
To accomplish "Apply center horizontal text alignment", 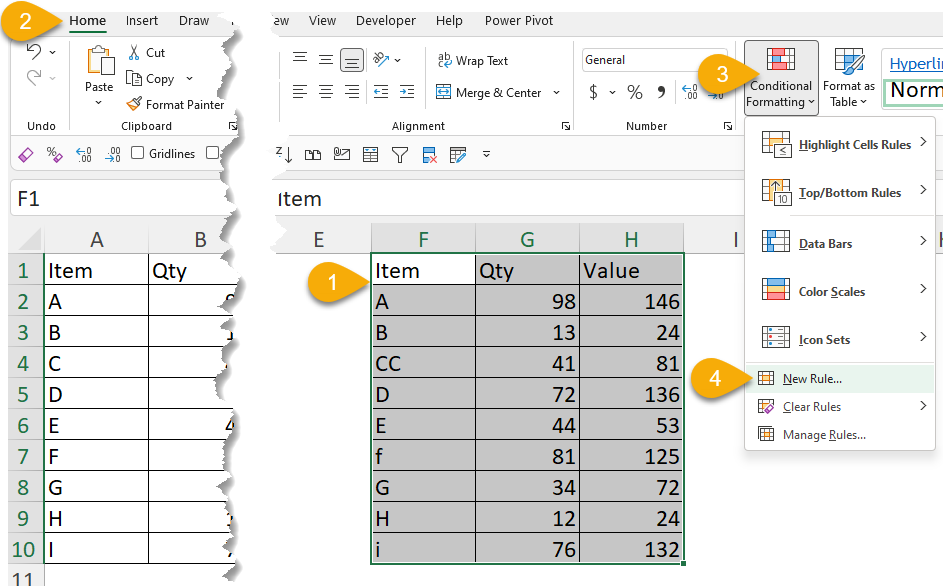I will (x=326, y=92).
